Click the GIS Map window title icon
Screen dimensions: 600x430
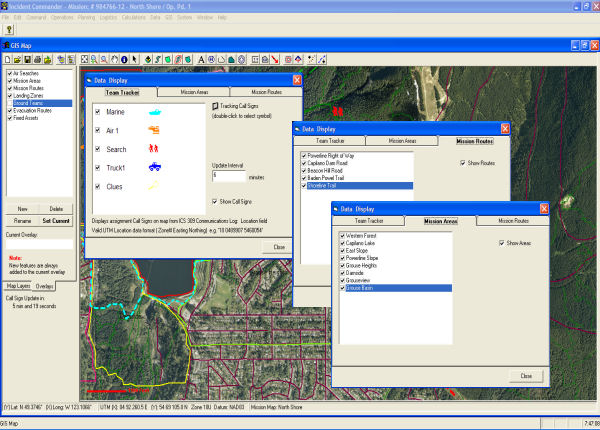6,45
